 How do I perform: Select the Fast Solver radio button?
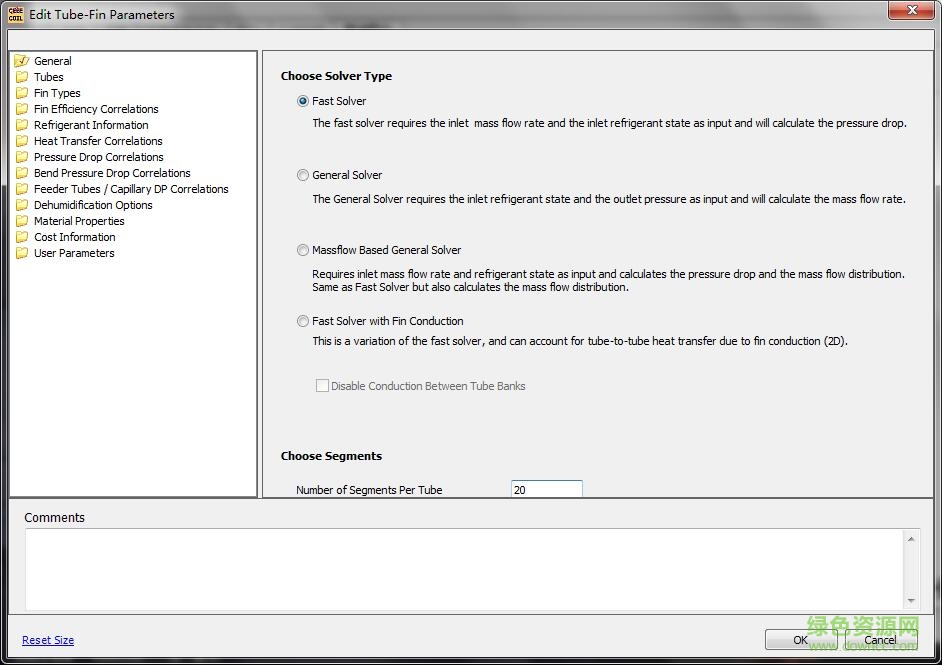coord(303,101)
